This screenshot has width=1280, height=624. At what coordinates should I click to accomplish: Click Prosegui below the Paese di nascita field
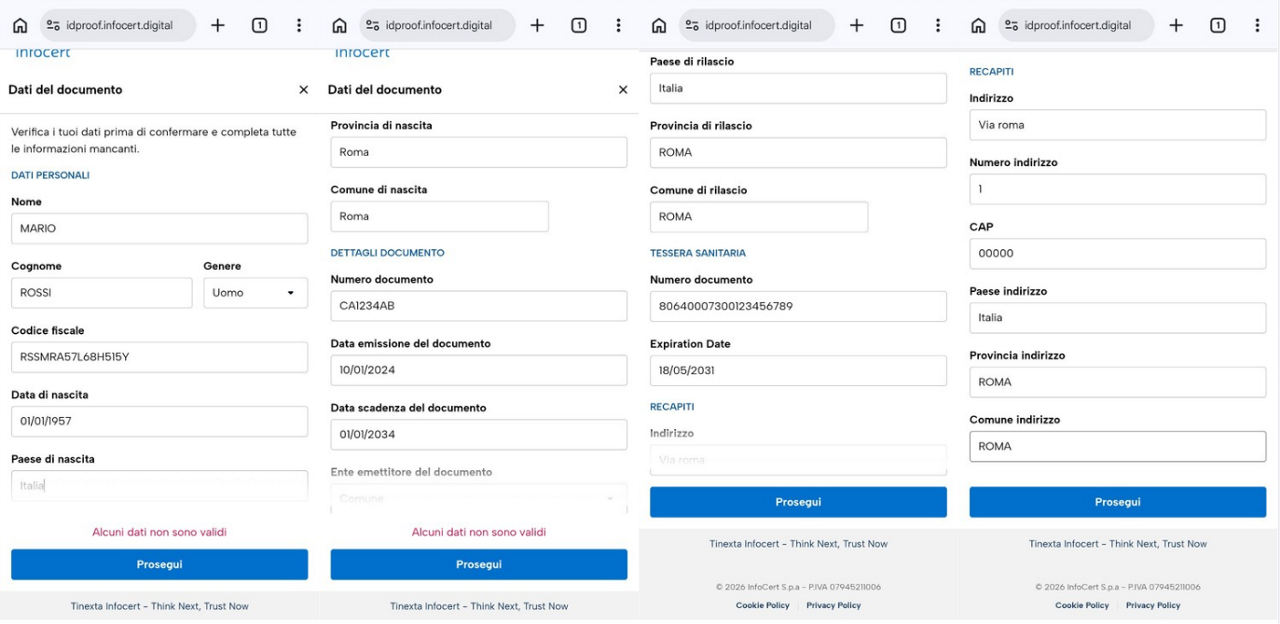(x=159, y=564)
